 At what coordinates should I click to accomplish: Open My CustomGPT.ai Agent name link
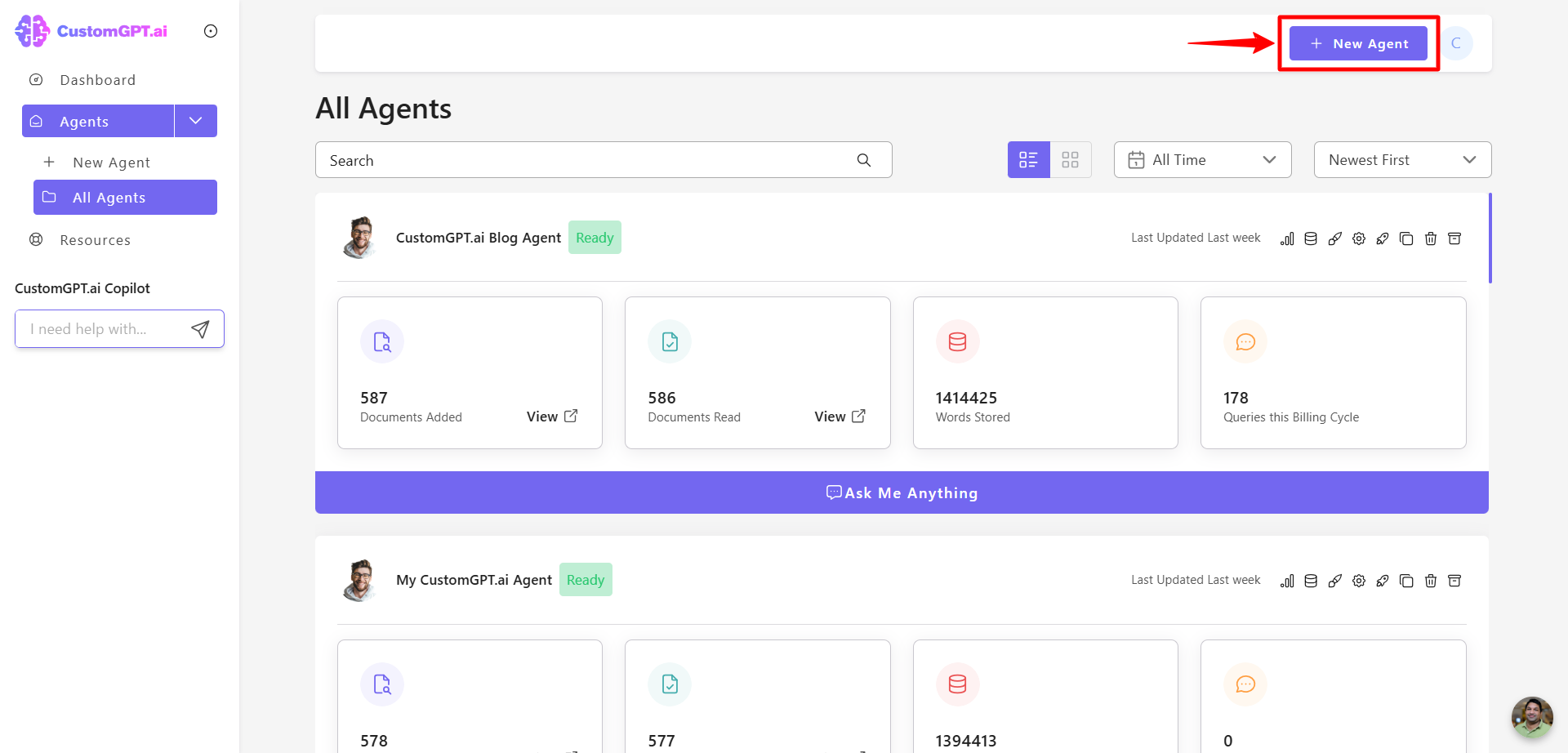pyautogui.click(x=474, y=580)
